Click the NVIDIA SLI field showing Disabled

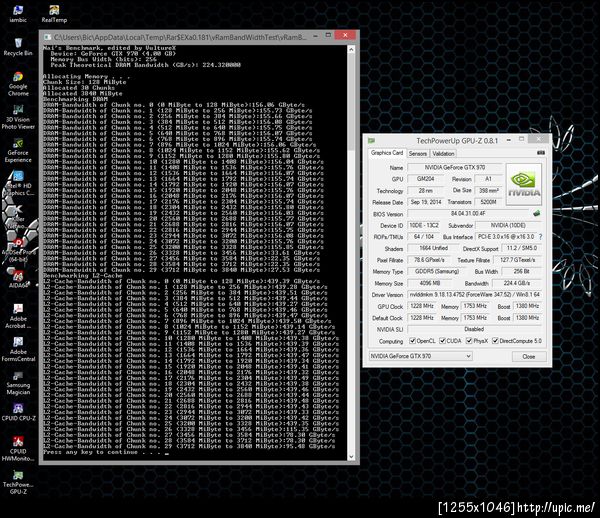[x=474, y=329]
